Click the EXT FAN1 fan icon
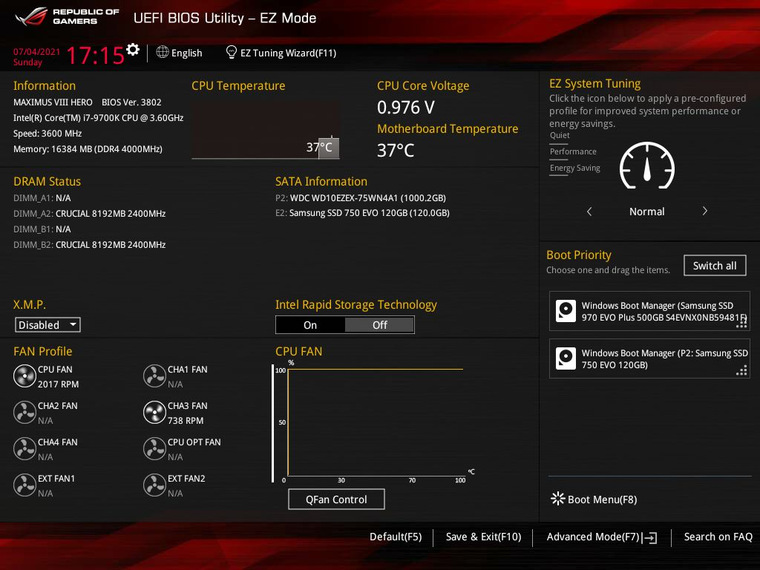This screenshot has height=570, width=760. click(25, 485)
